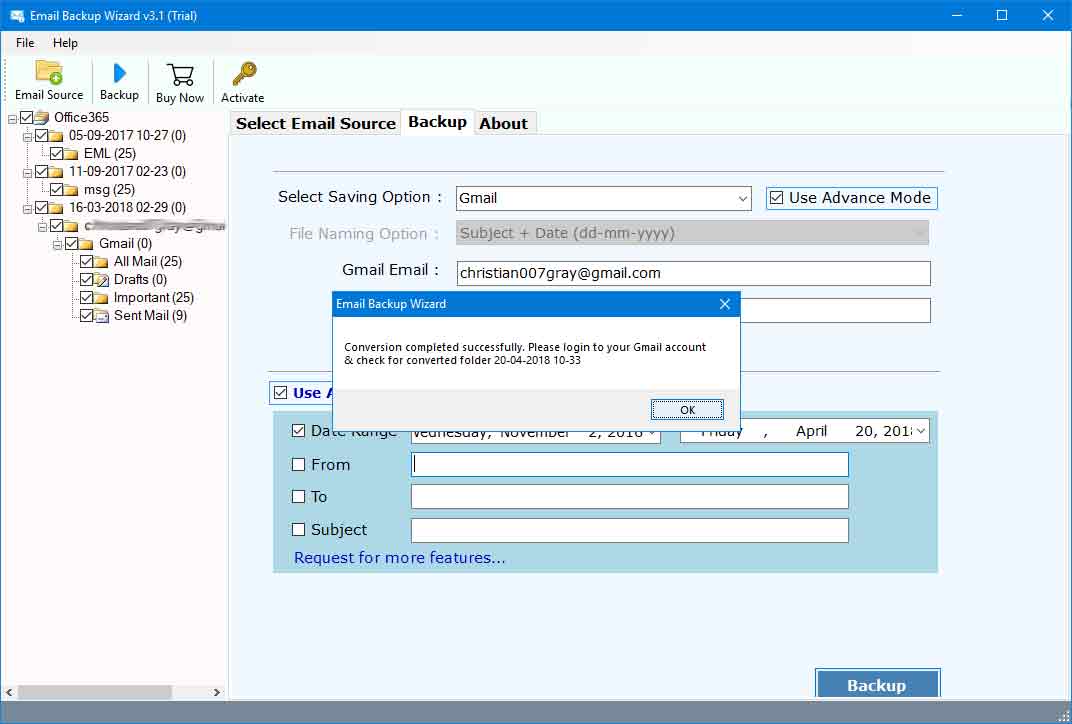Click the To text field

tap(630, 497)
